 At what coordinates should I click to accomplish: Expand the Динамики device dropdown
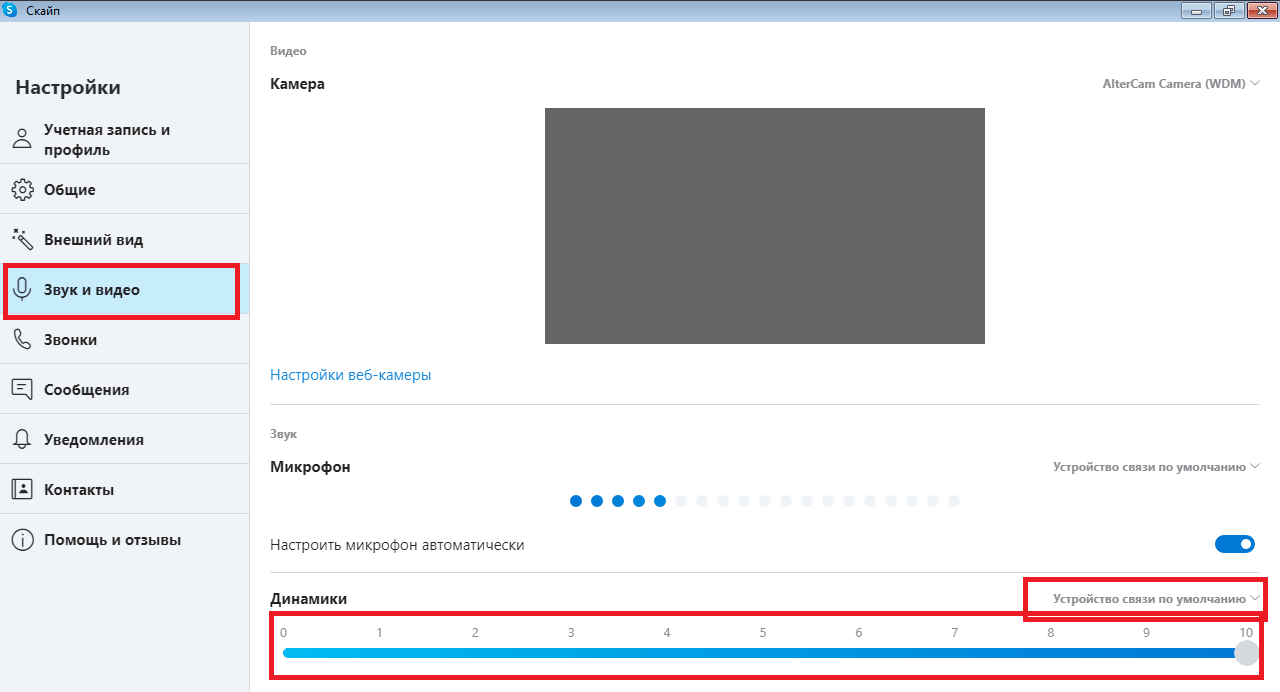point(1156,599)
